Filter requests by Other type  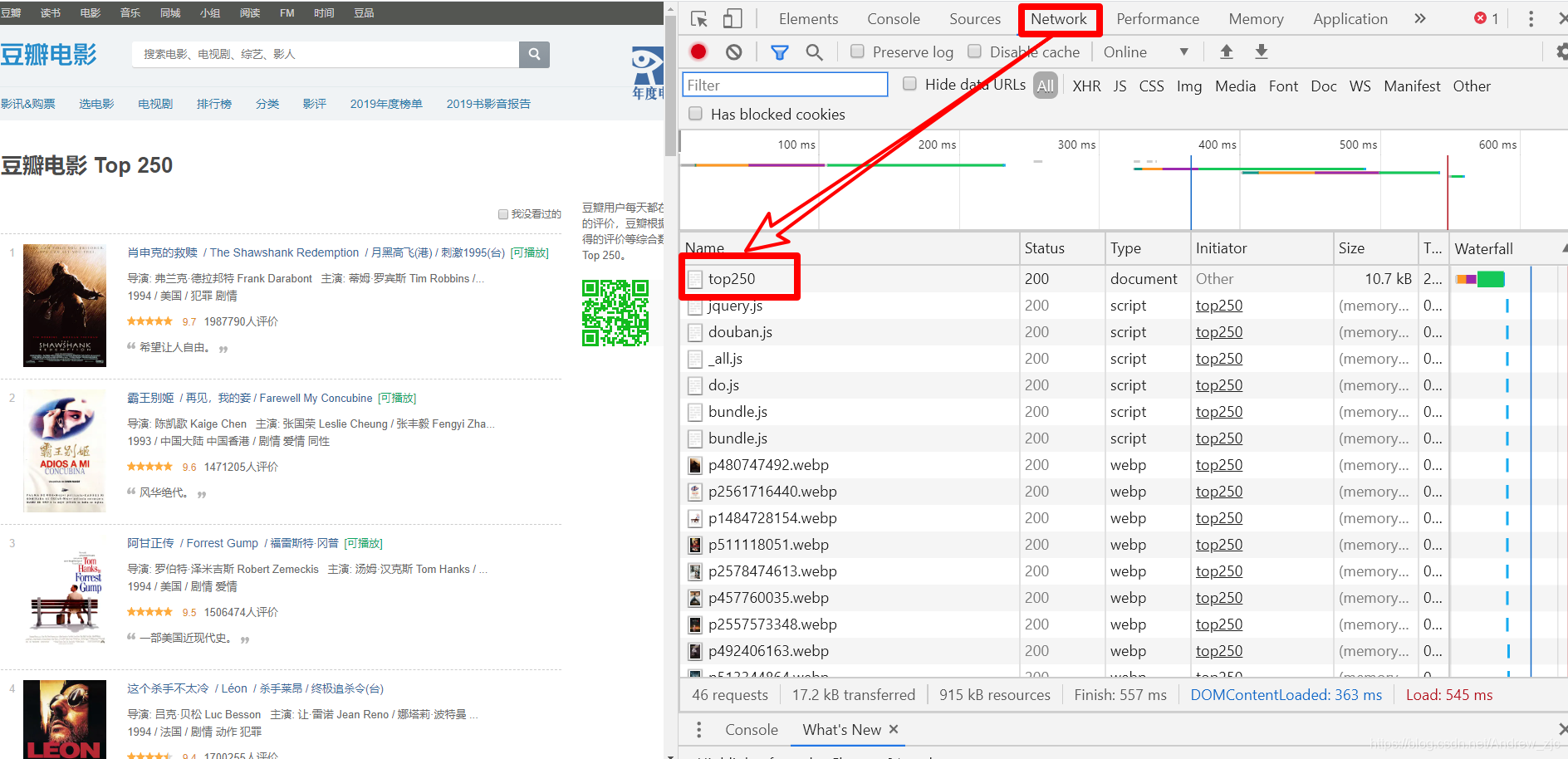pos(1472,86)
